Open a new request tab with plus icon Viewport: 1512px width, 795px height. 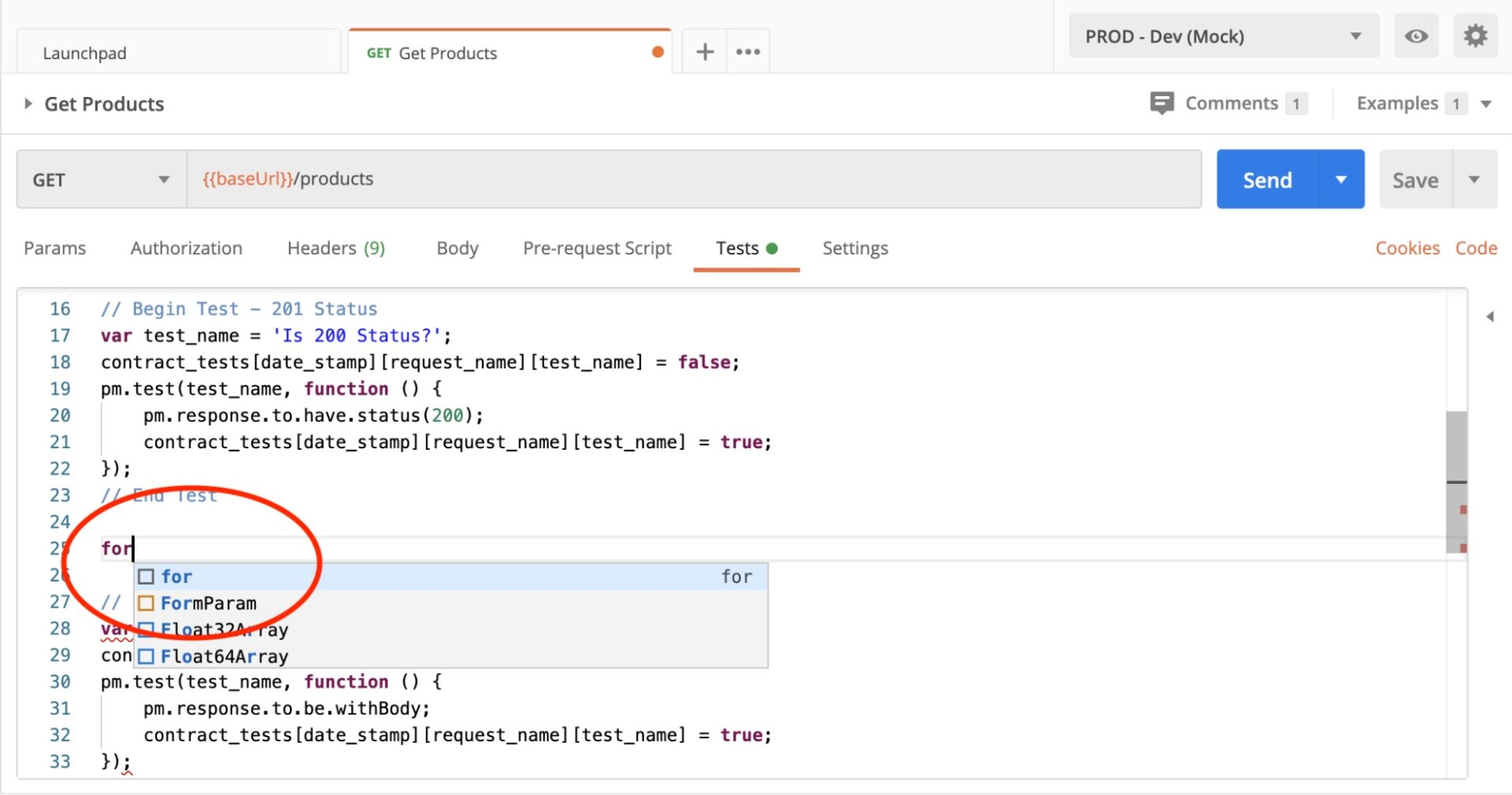point(703,50)
